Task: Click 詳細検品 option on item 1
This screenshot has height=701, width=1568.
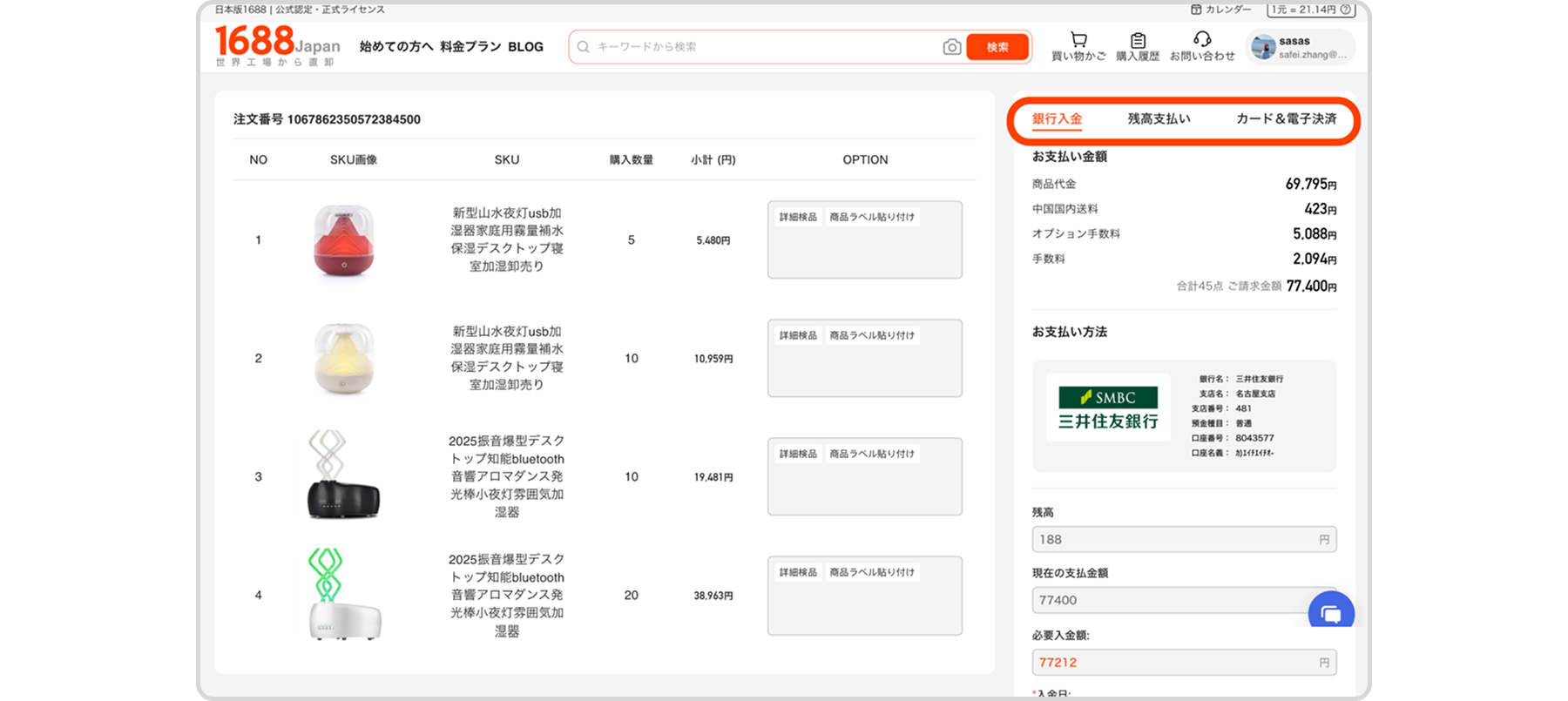Action: pos(798,218)
